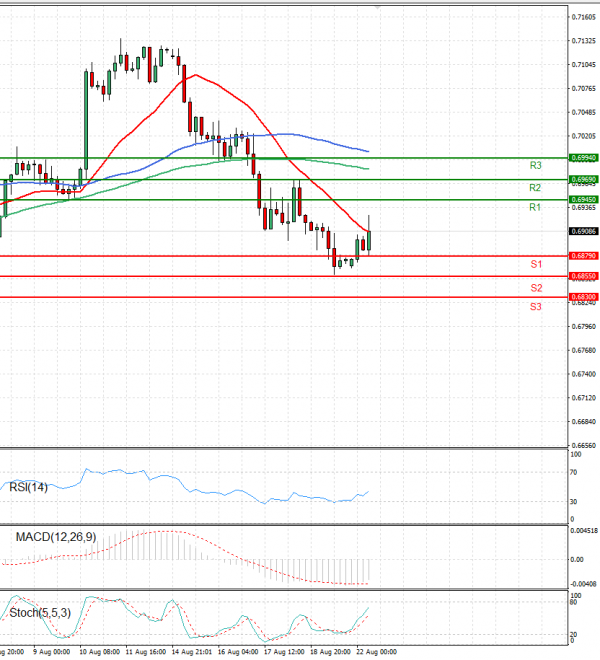
Task: Click the MACD 0.004518 scale value
Action: [x=584, y=531]
